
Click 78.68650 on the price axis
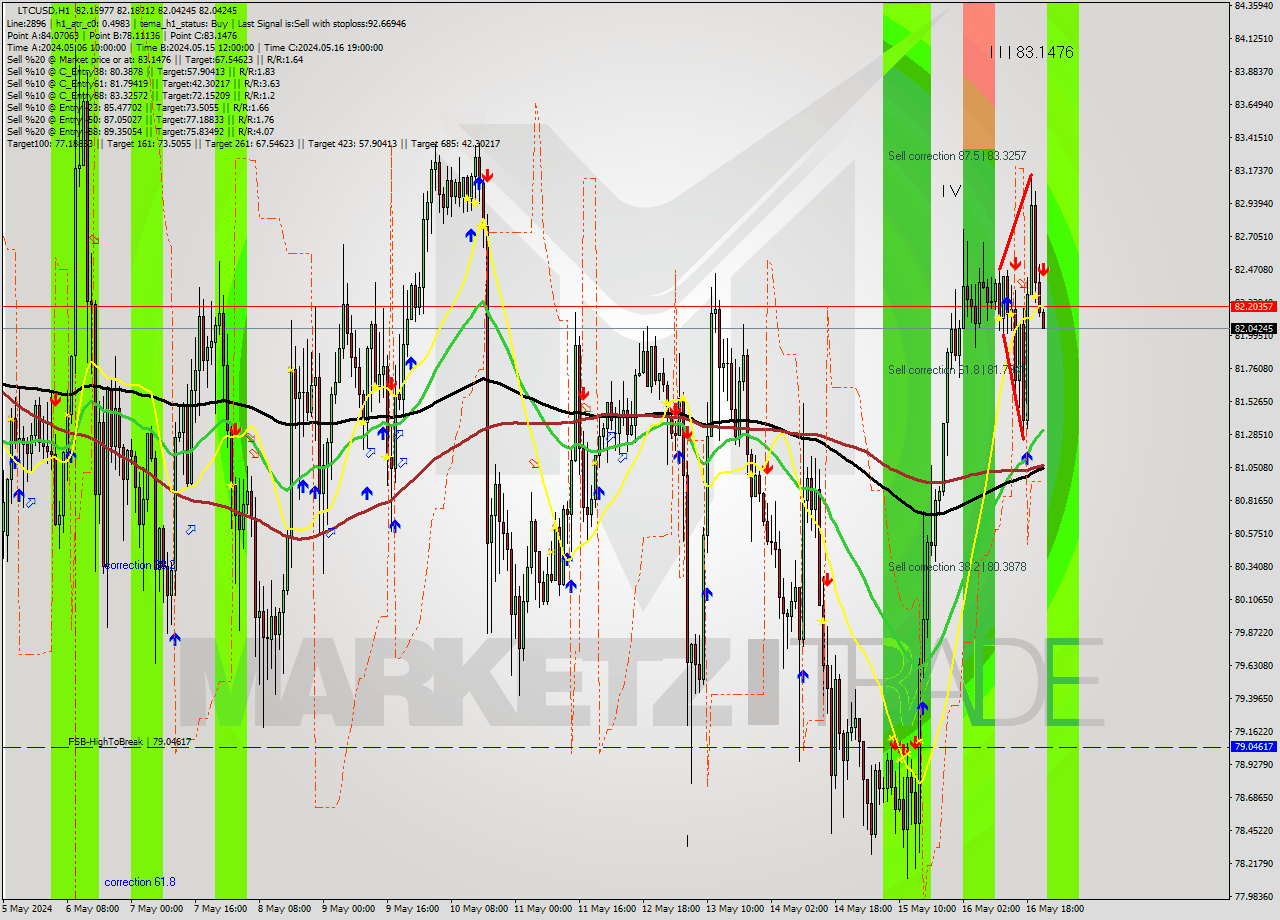(x=1254, y=798)
